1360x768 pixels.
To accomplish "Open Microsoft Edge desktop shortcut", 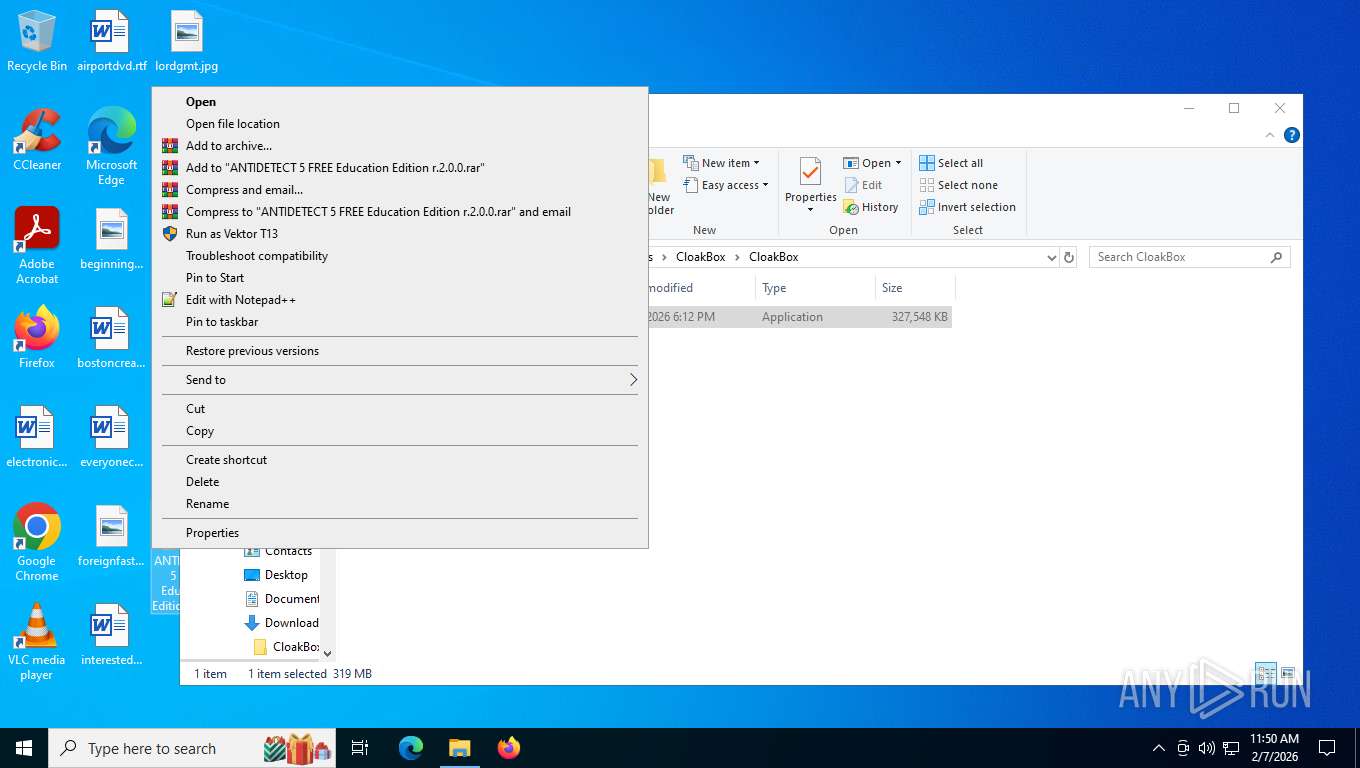I will 111,147.
